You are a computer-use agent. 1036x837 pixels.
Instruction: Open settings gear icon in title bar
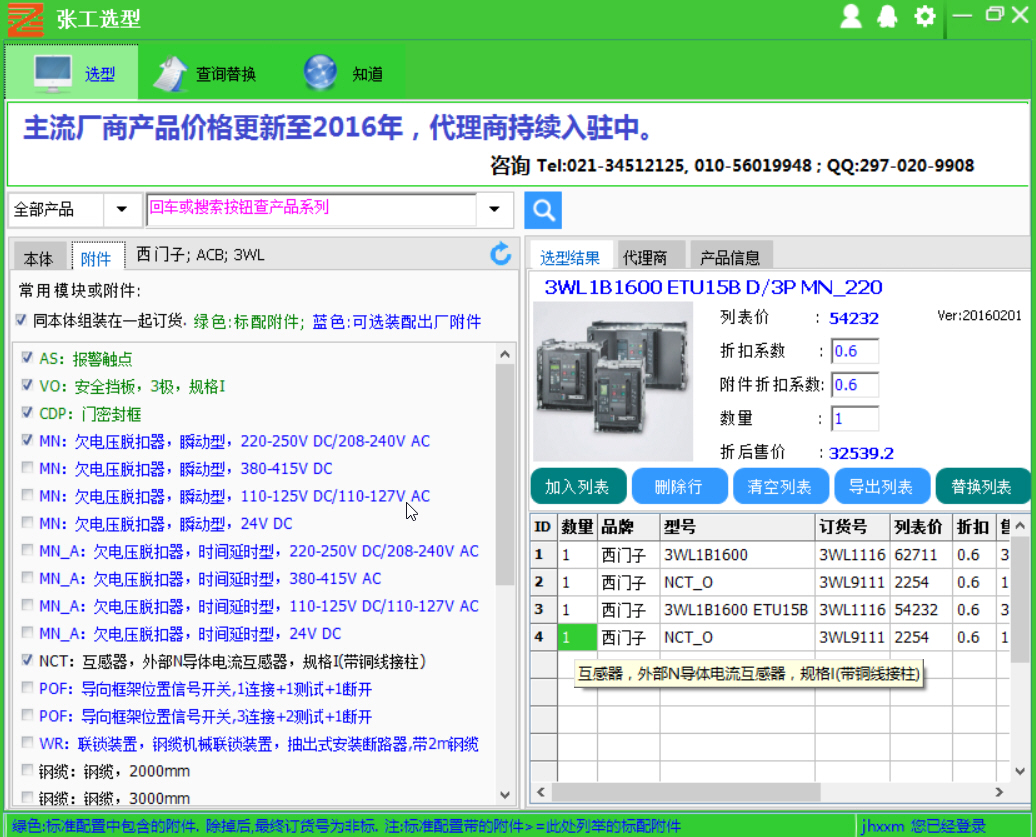coord(925,16)
